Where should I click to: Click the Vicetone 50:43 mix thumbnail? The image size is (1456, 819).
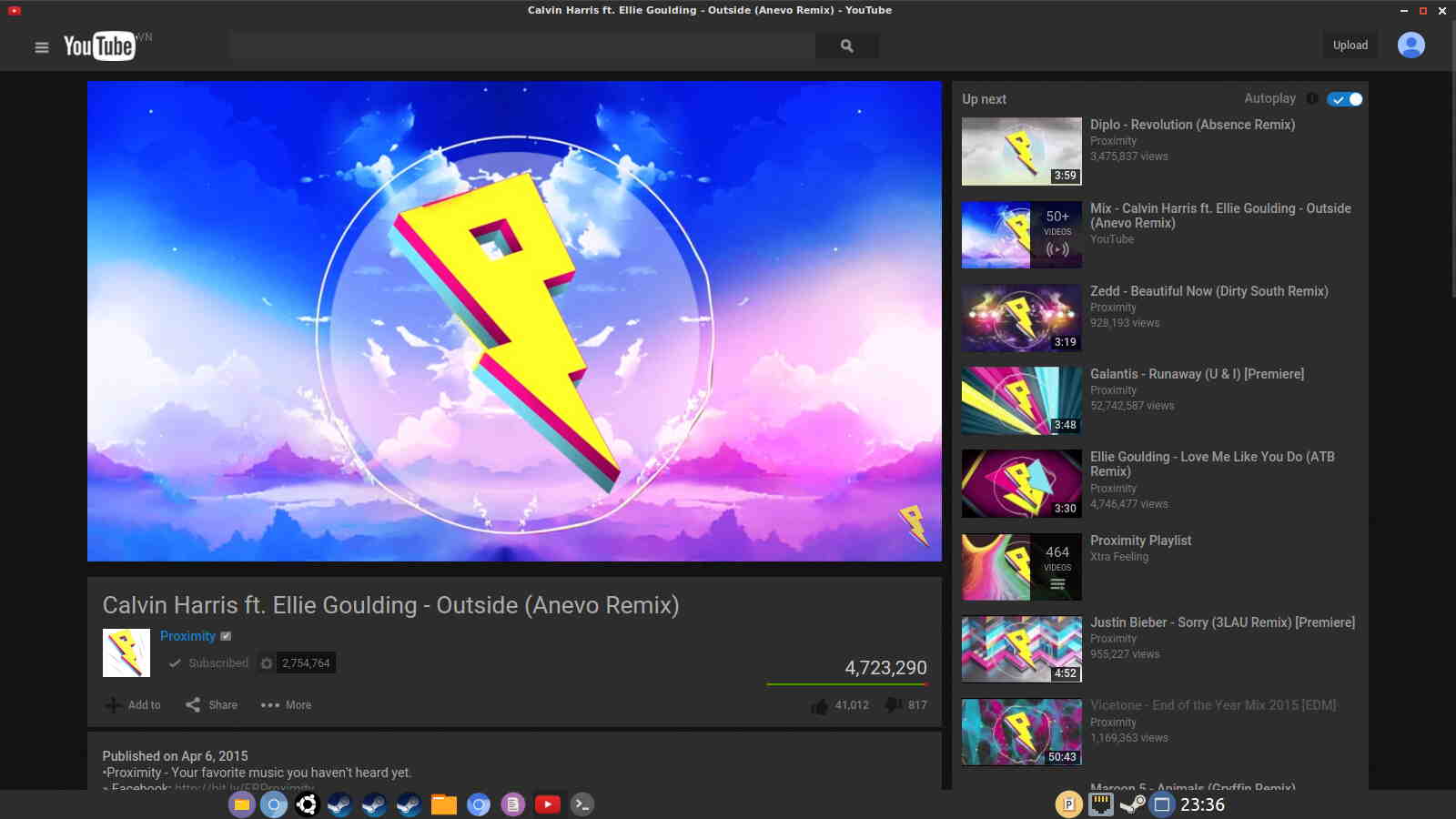pos(1022,732)
